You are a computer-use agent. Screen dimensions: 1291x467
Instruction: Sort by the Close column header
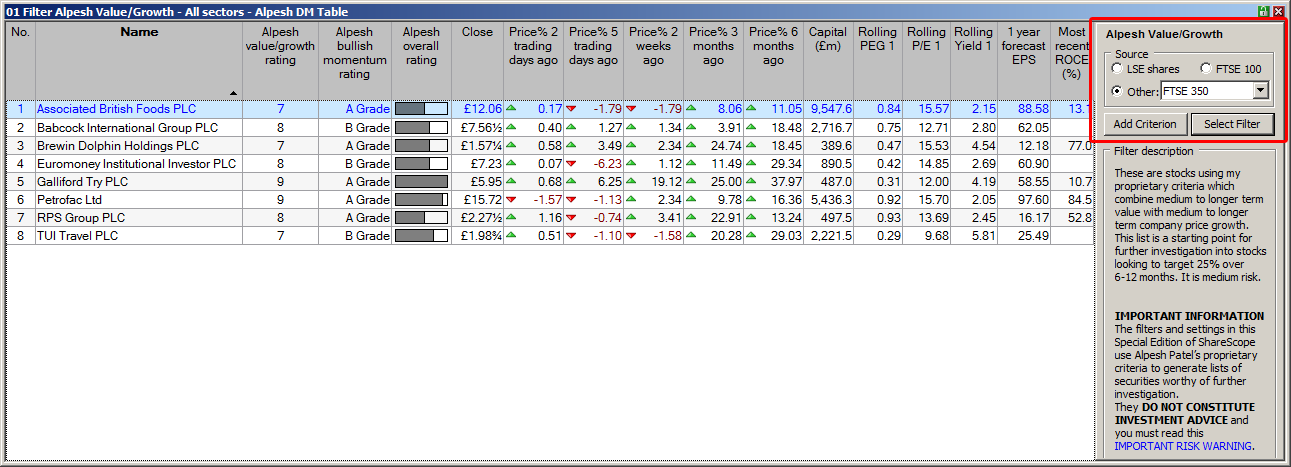coord(477,60)
